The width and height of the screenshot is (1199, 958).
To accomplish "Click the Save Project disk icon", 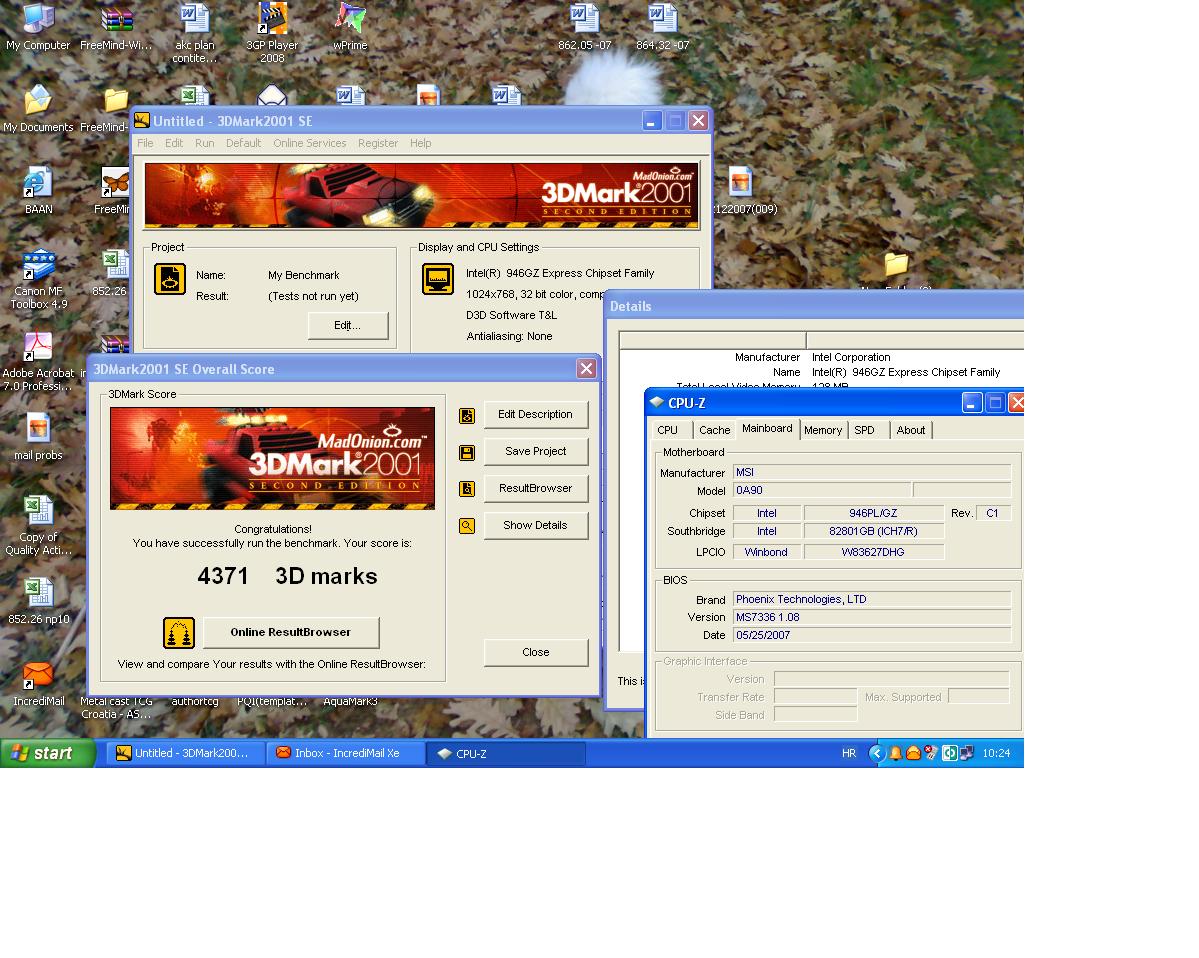I will pos(466,453).
